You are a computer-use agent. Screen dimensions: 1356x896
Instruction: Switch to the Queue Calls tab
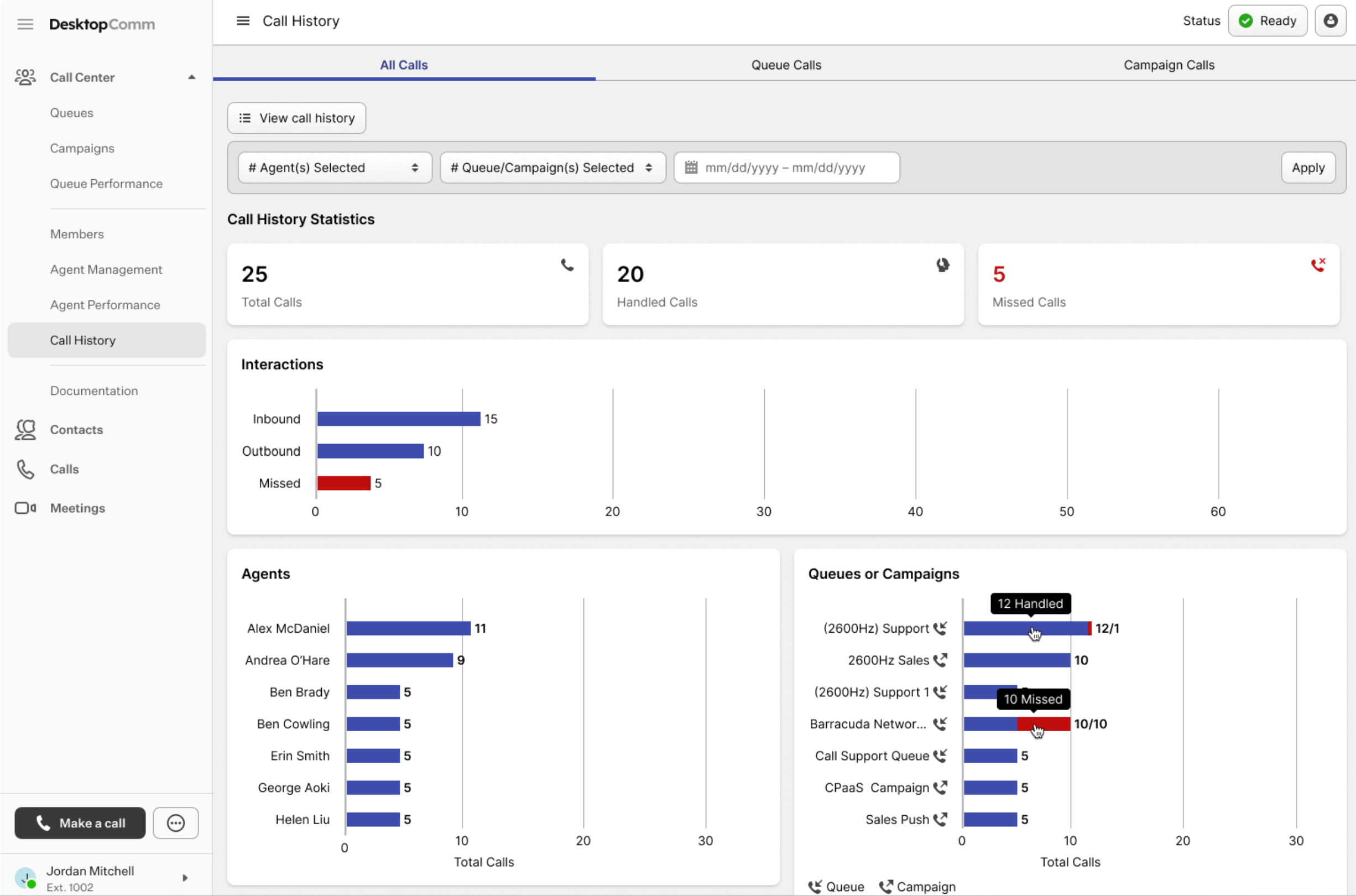[786, 65]
